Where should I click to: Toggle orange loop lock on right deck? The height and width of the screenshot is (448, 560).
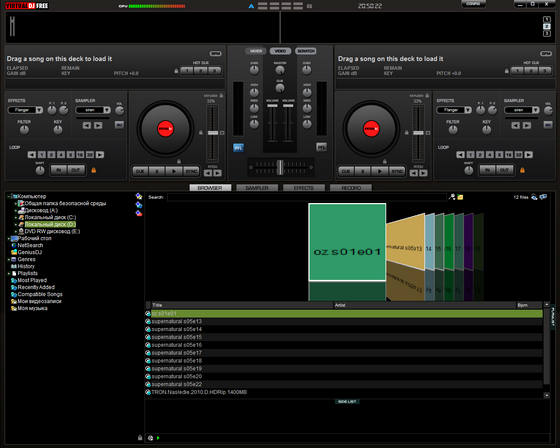[522, 170]
